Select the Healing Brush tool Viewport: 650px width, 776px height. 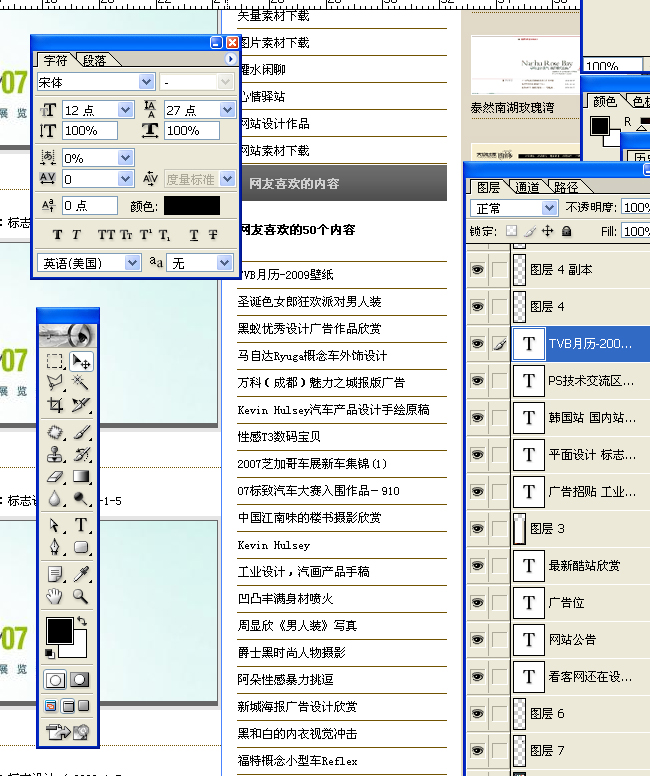click(x=55, y=433)
